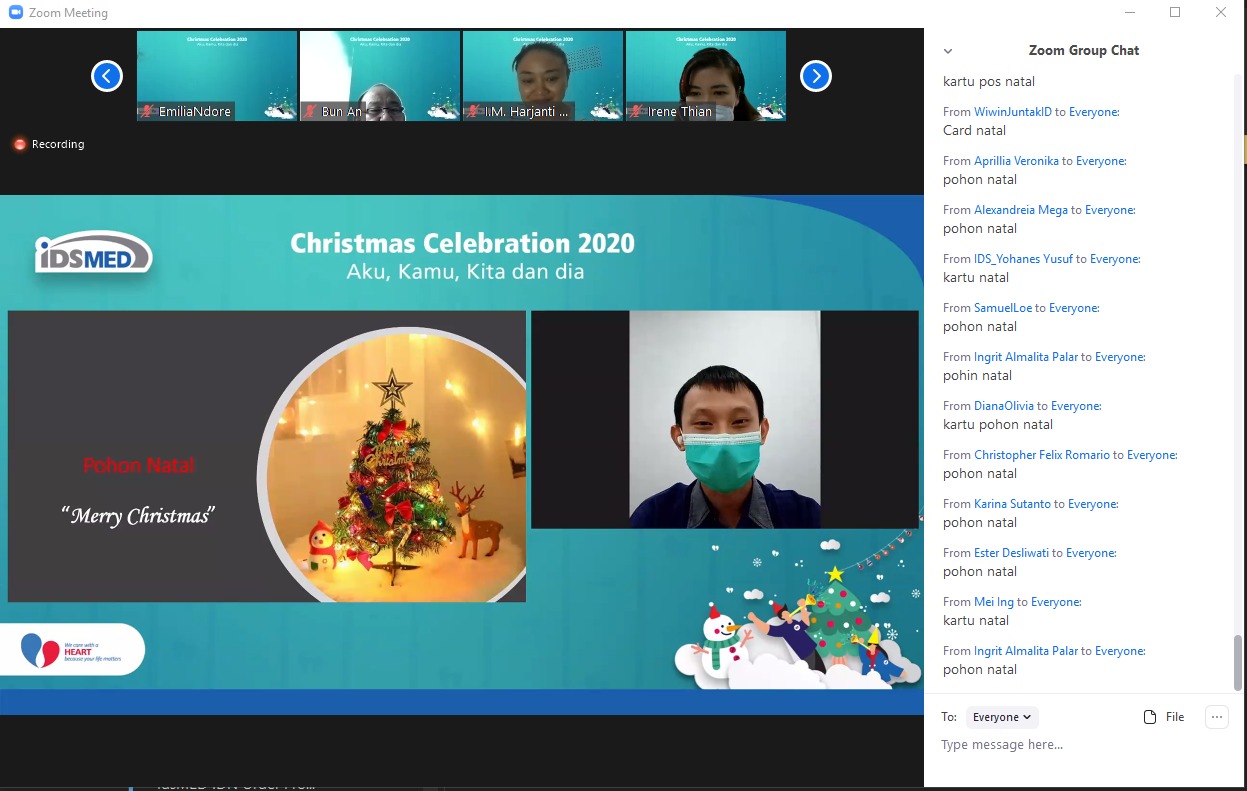Click the muted mic icon on Bun An's tile

[311, 111]
